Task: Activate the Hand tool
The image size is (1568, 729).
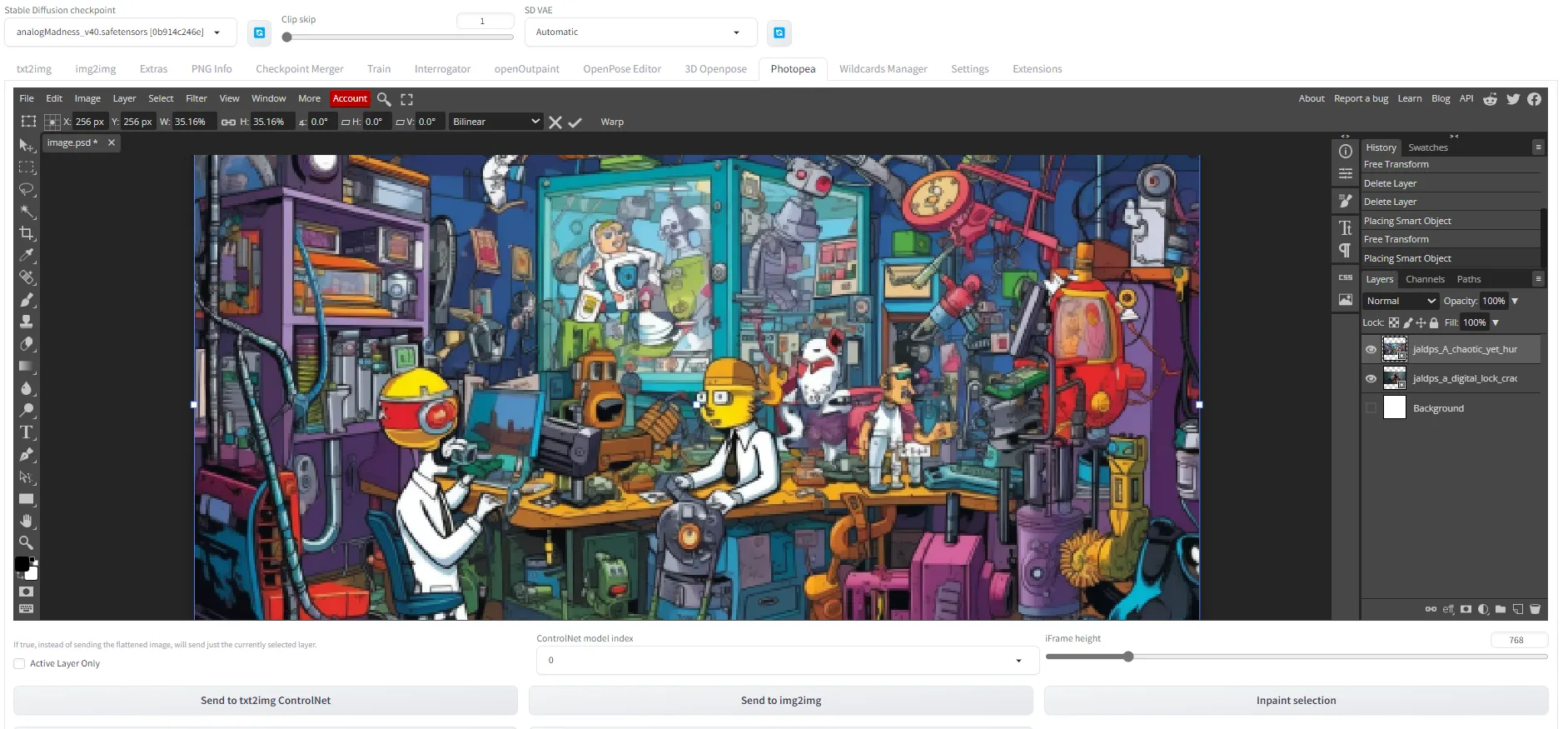Action: pyautogui.click(x=27, y=521)
